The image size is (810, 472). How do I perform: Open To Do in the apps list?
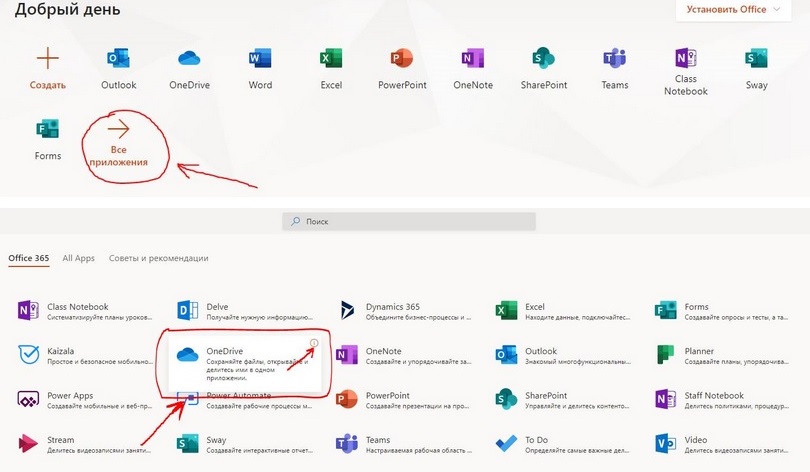click(563, 444)
